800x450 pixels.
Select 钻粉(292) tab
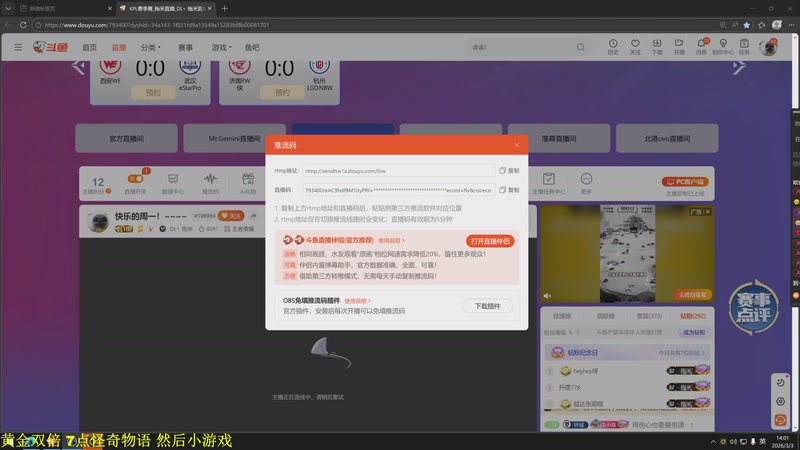(x=692, y=316)
